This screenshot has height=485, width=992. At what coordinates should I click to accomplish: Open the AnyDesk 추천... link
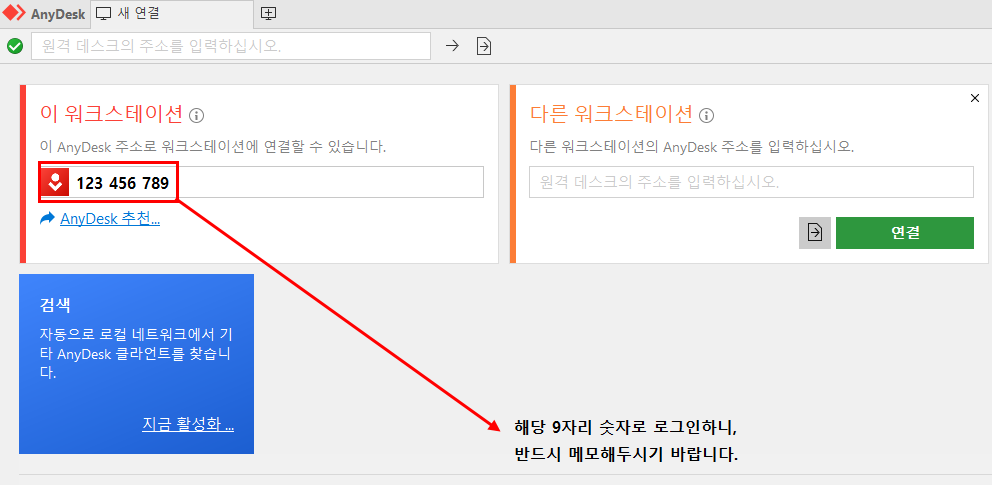click(x=110, y=219)
